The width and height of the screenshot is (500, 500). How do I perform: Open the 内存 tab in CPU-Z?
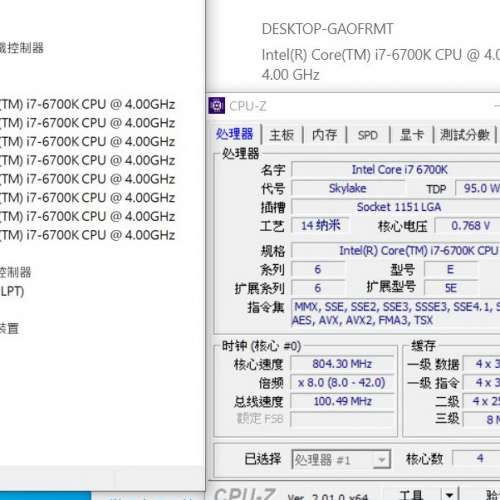[x=324, y=135]
